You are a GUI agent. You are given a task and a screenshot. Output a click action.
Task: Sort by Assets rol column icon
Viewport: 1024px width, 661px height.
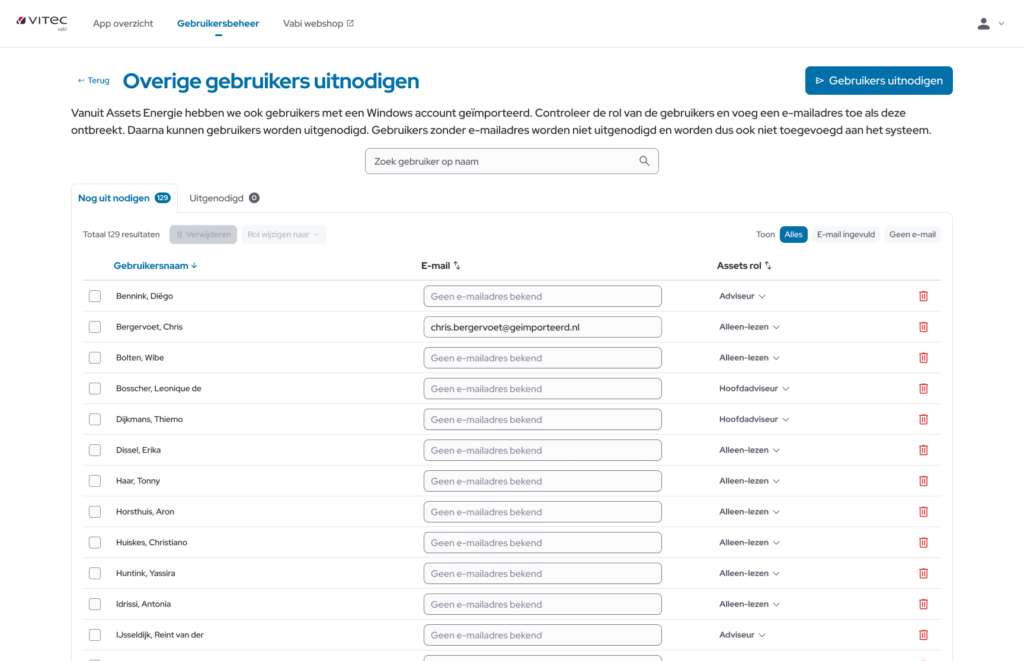coord(768,266)
